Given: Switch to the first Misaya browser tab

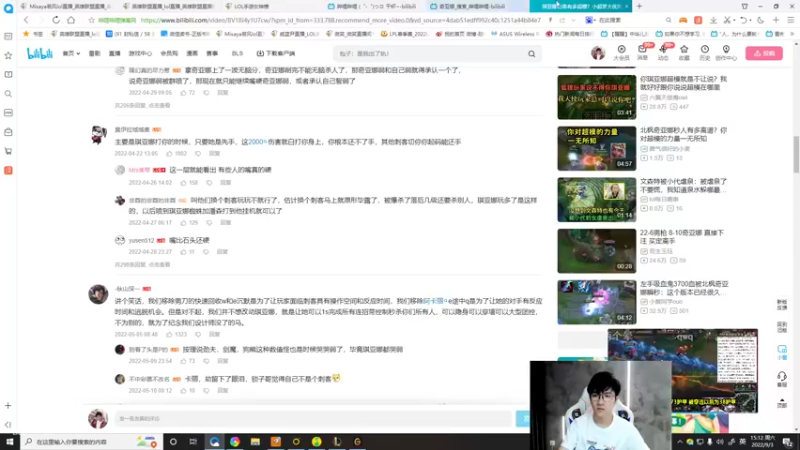Looking at the screenshot, I should 66,7.
